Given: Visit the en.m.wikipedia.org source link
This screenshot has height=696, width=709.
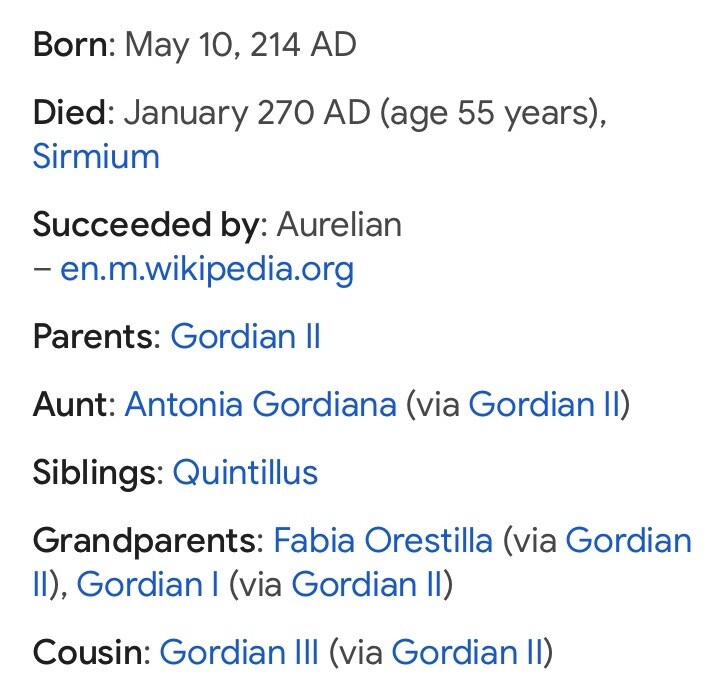Looking at the screenshot, I should (x=207, y=270).
